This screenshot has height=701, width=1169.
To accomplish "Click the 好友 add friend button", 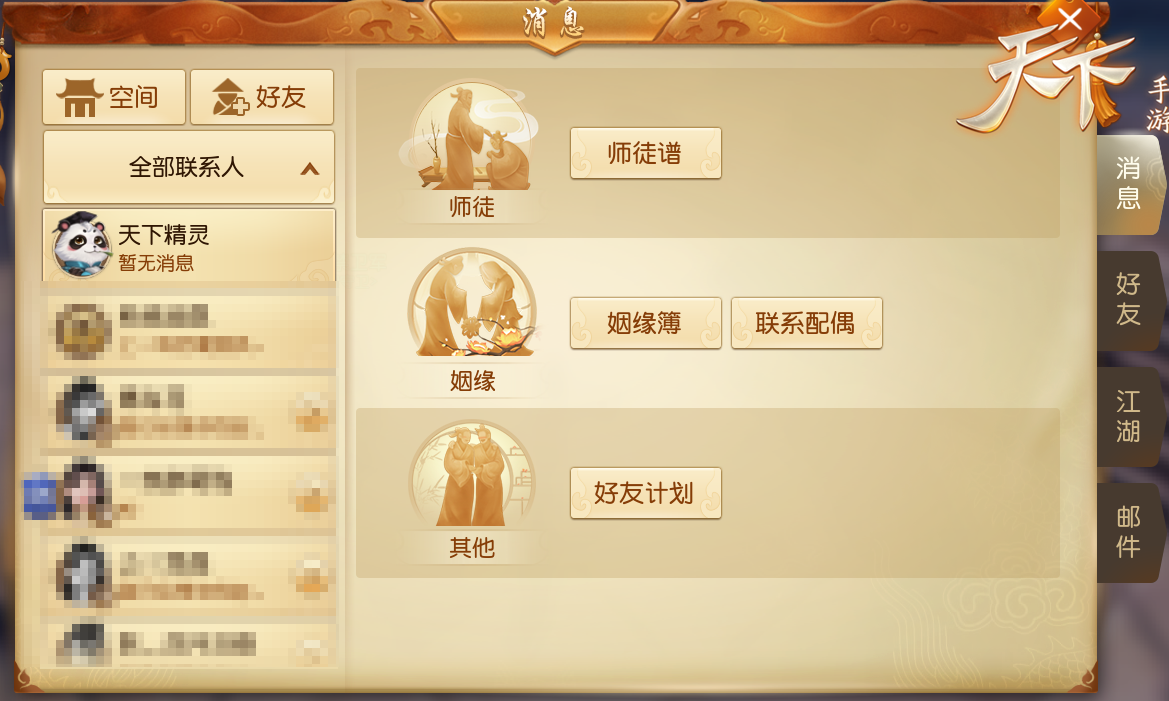I will click(x=262, y=97).
